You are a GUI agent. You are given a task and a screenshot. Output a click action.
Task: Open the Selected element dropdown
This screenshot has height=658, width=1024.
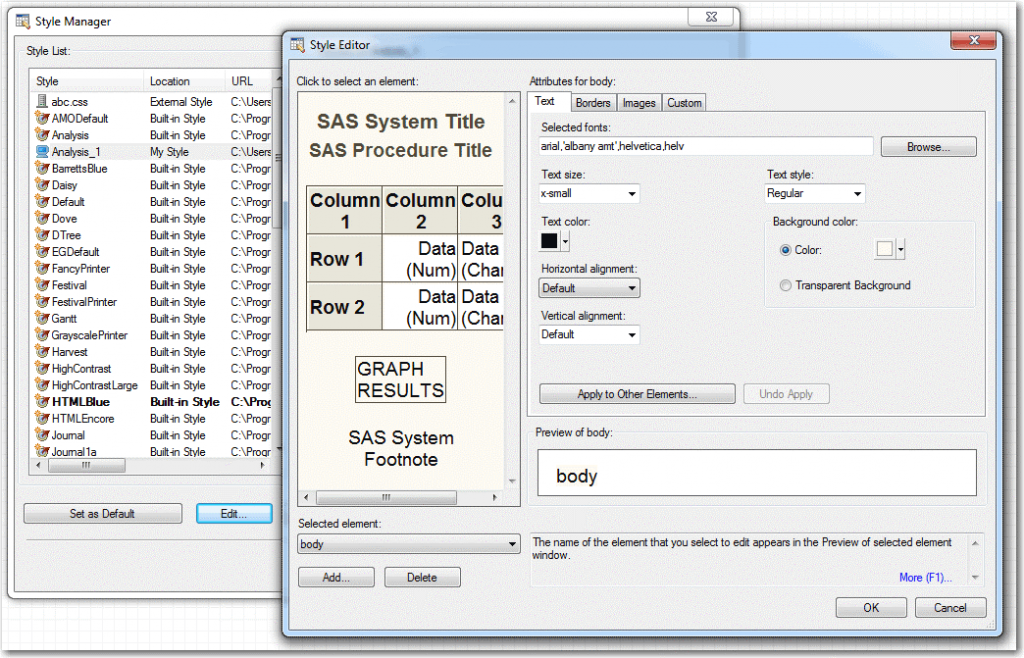click(x=409, y=544)
